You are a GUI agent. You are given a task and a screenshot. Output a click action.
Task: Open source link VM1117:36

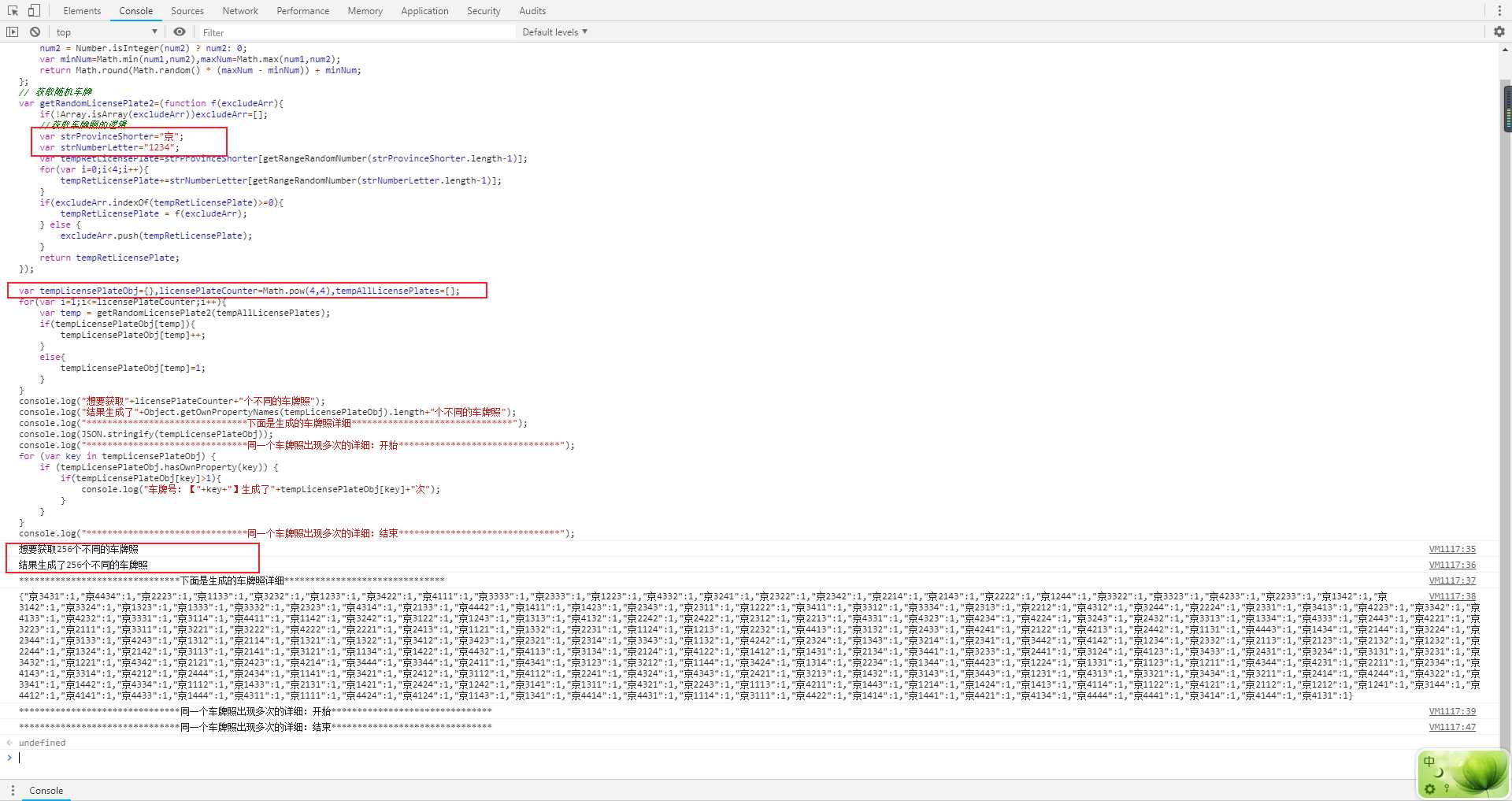click(x=1452, y=565)
